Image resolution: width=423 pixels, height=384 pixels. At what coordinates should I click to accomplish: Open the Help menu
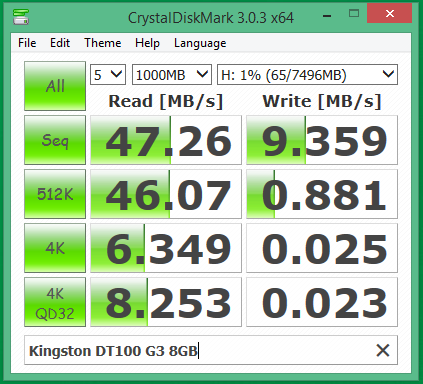tap(147, 43)
